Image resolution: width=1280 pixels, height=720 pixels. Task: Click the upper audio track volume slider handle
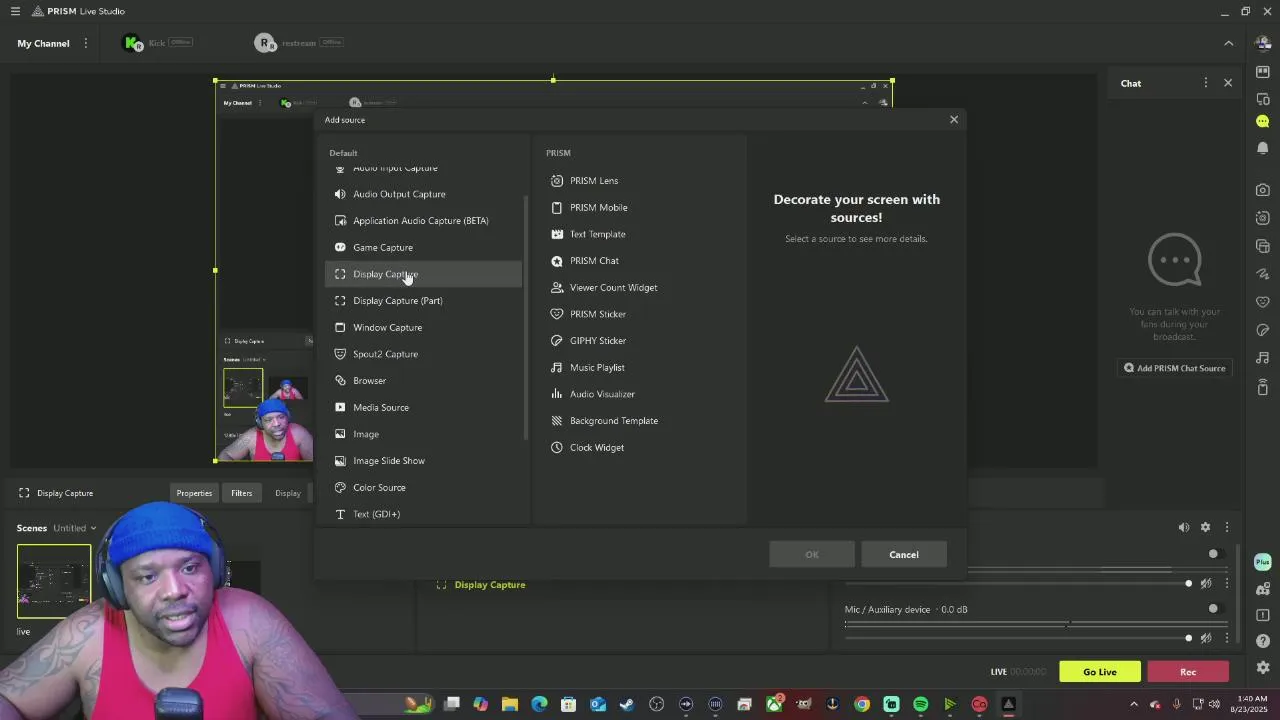click(1189, 583)
